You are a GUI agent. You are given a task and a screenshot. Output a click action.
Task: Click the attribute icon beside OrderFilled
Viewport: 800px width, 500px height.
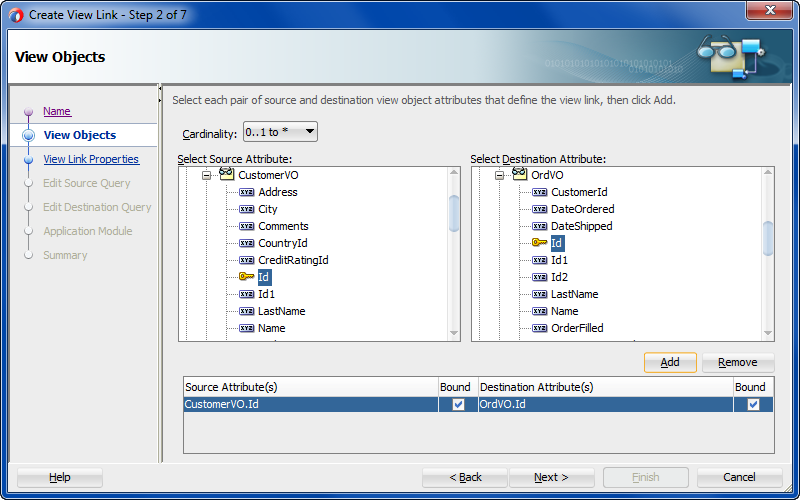pyautogui.click(x=539, y=328)
